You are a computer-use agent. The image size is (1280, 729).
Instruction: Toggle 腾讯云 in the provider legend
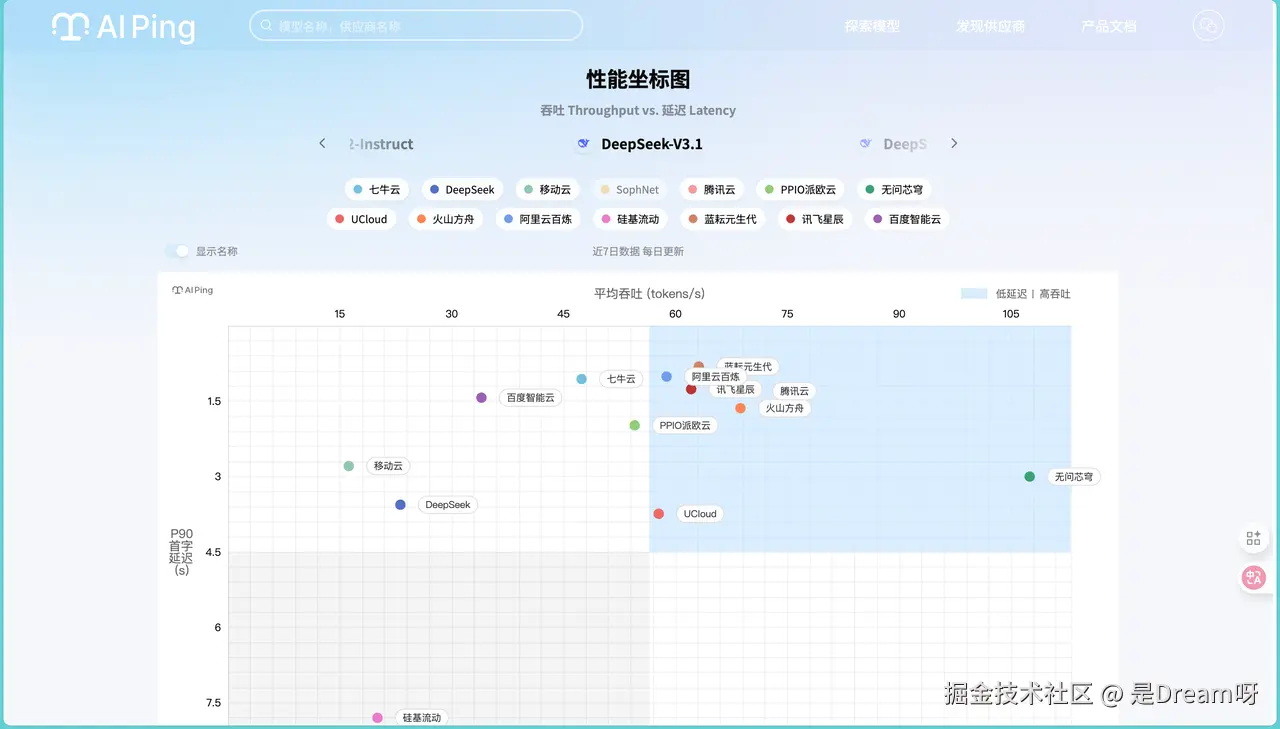[x=712, y=189]
